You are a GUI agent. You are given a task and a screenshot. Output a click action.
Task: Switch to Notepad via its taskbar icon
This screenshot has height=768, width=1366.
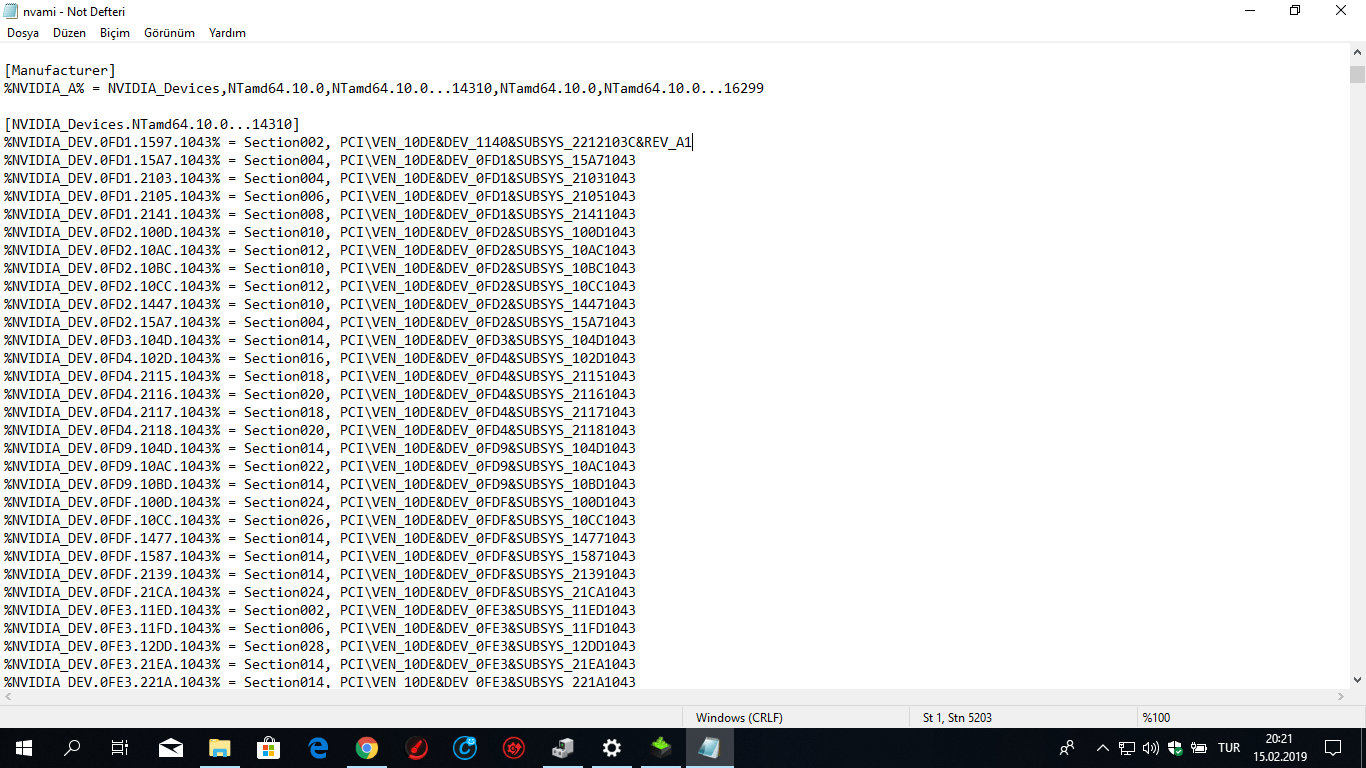(x=710, y=747)
